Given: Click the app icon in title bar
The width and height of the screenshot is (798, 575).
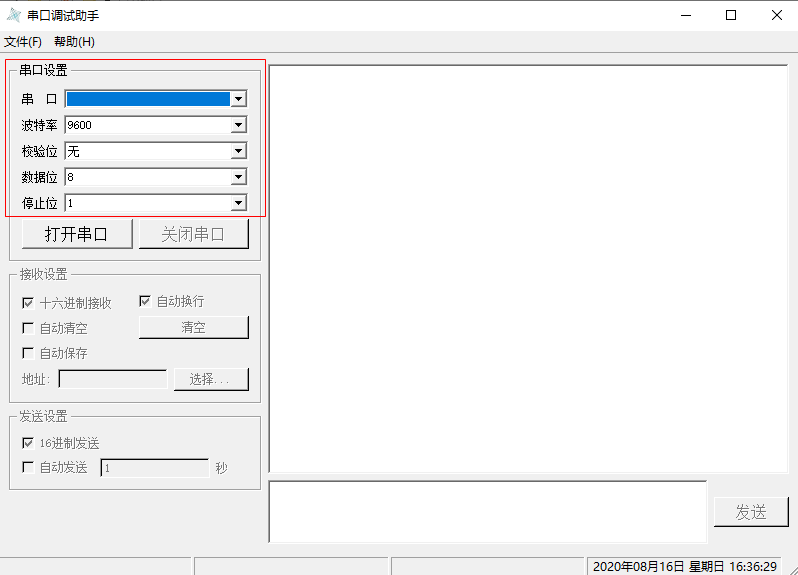Looking at the screenshot, I should [13, 15].
